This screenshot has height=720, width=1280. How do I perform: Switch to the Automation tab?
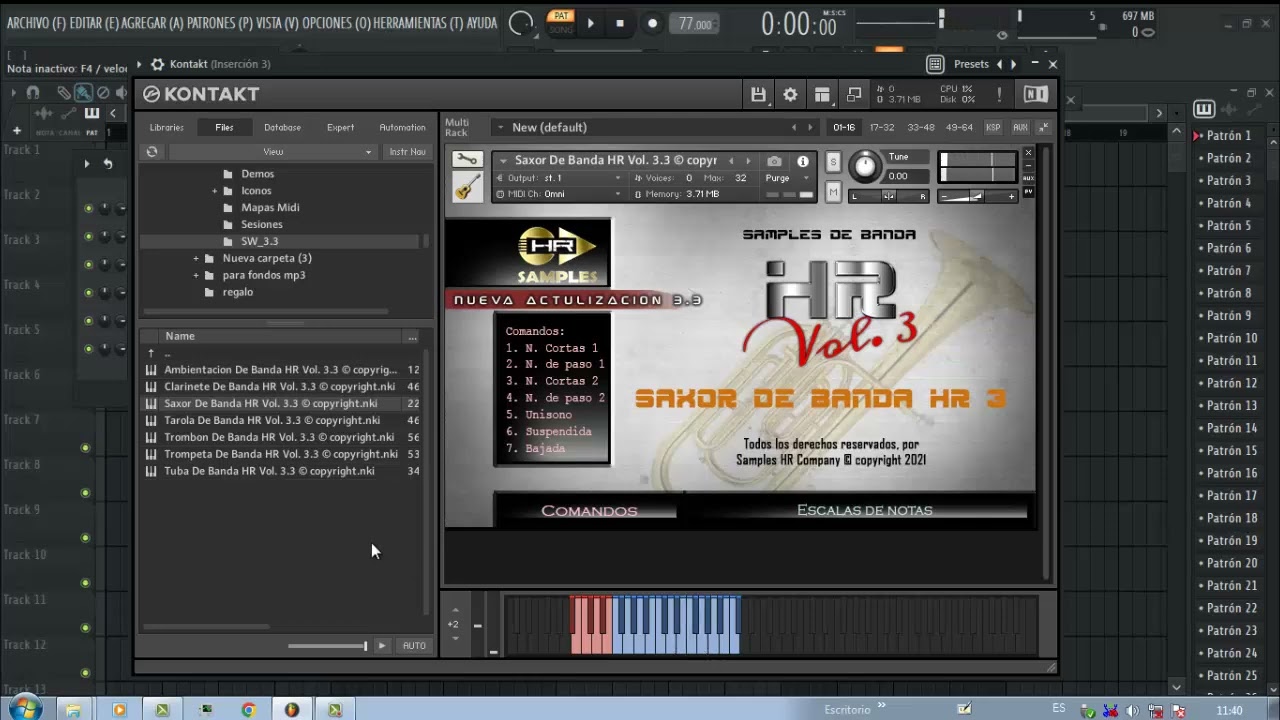pos(402,127)
